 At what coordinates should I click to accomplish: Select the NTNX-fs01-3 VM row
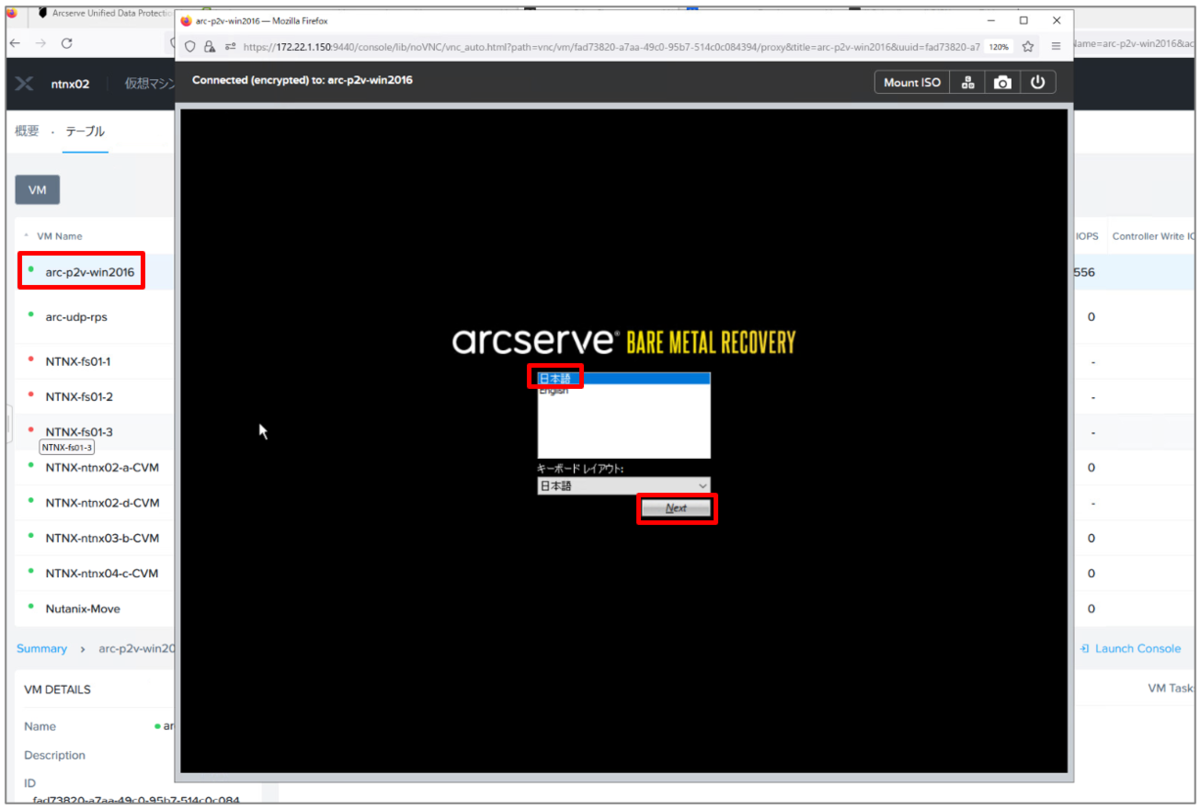[78, 432]
